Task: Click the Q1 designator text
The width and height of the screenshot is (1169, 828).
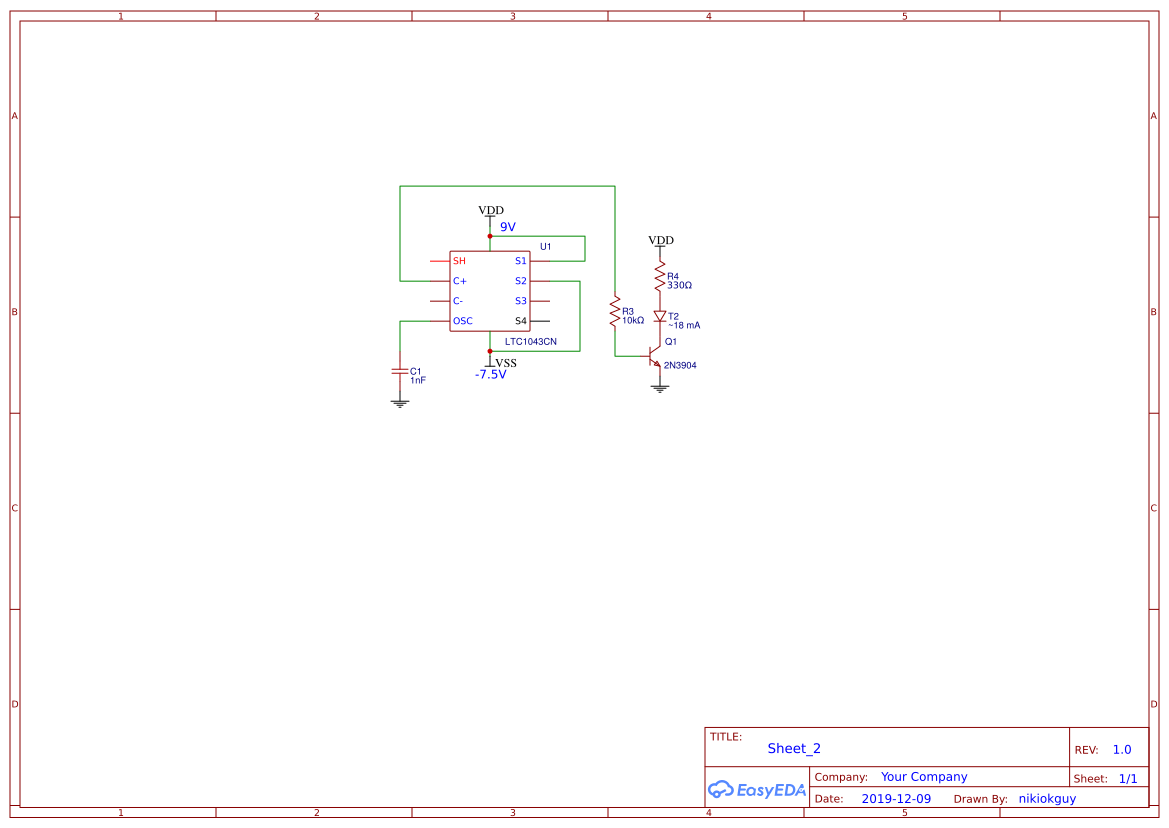Action: point(671,342)
